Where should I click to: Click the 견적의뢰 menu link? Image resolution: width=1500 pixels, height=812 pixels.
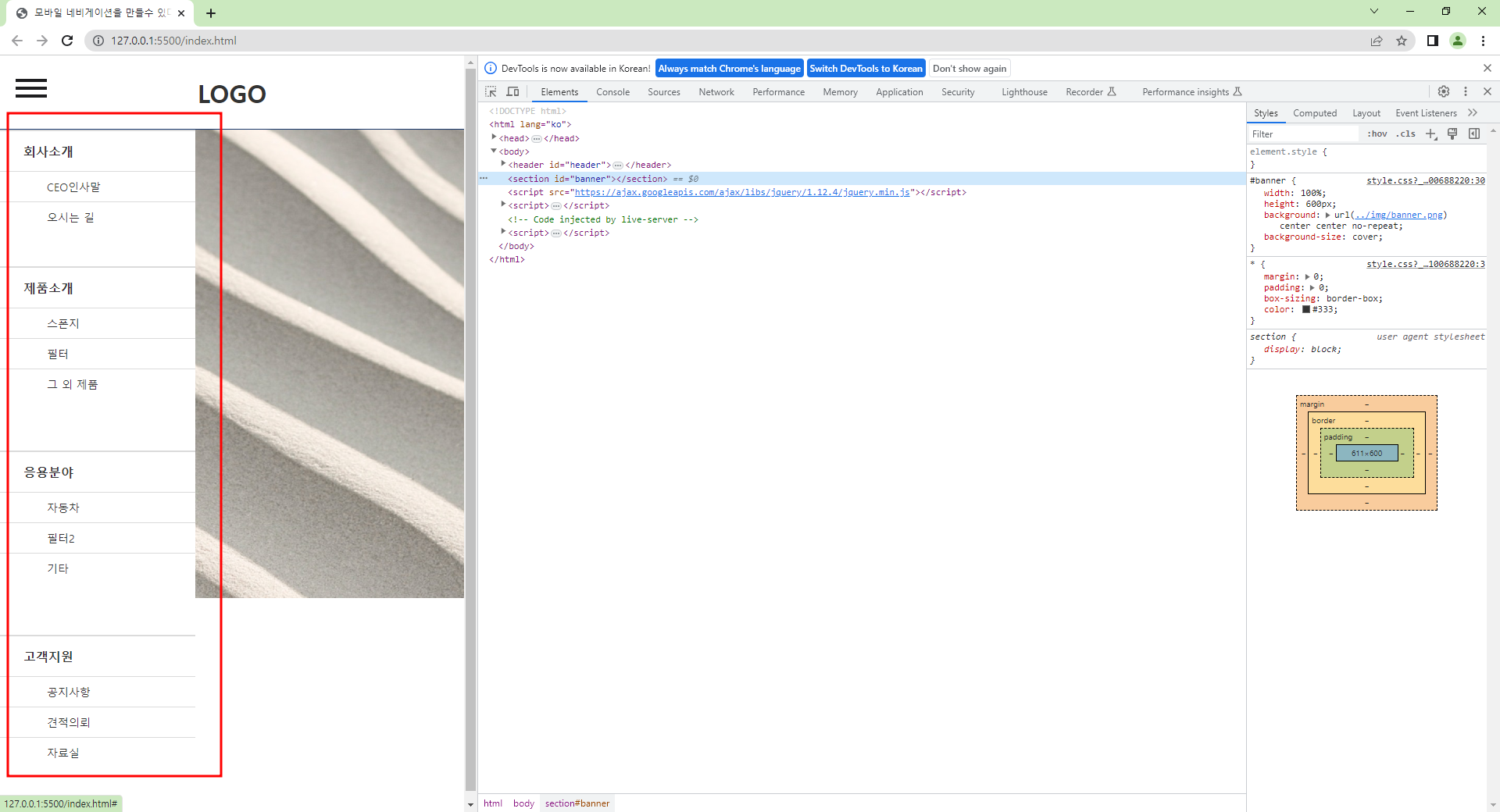69,722
